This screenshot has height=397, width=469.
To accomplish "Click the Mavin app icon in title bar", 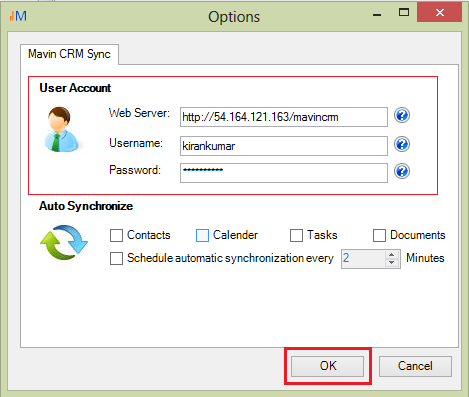I will 18,16.
